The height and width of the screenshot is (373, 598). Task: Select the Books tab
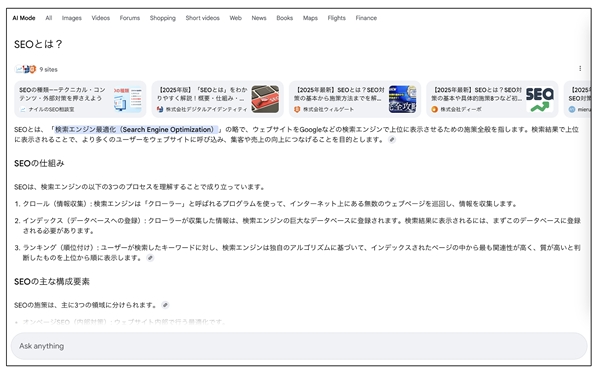click(x=285, y=18)
